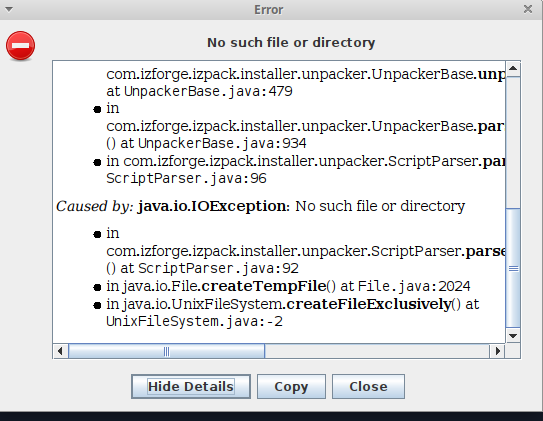Click the Close button
The width and height of the screenshot is (543, 421).
pyautogui.click(x=368, y=386)
